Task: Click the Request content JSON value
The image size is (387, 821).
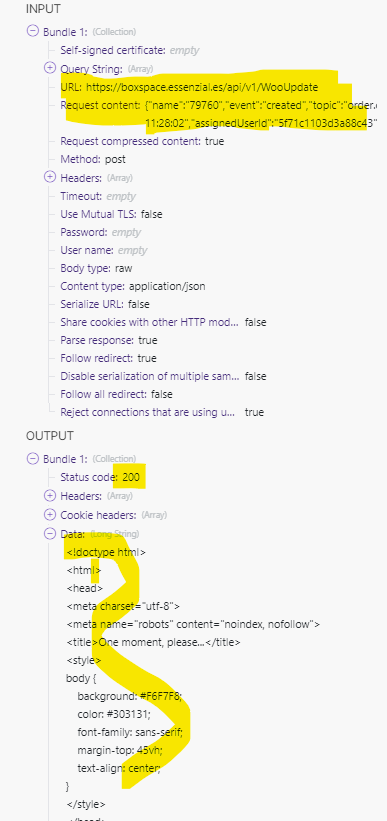Action: tap(261, 114)
